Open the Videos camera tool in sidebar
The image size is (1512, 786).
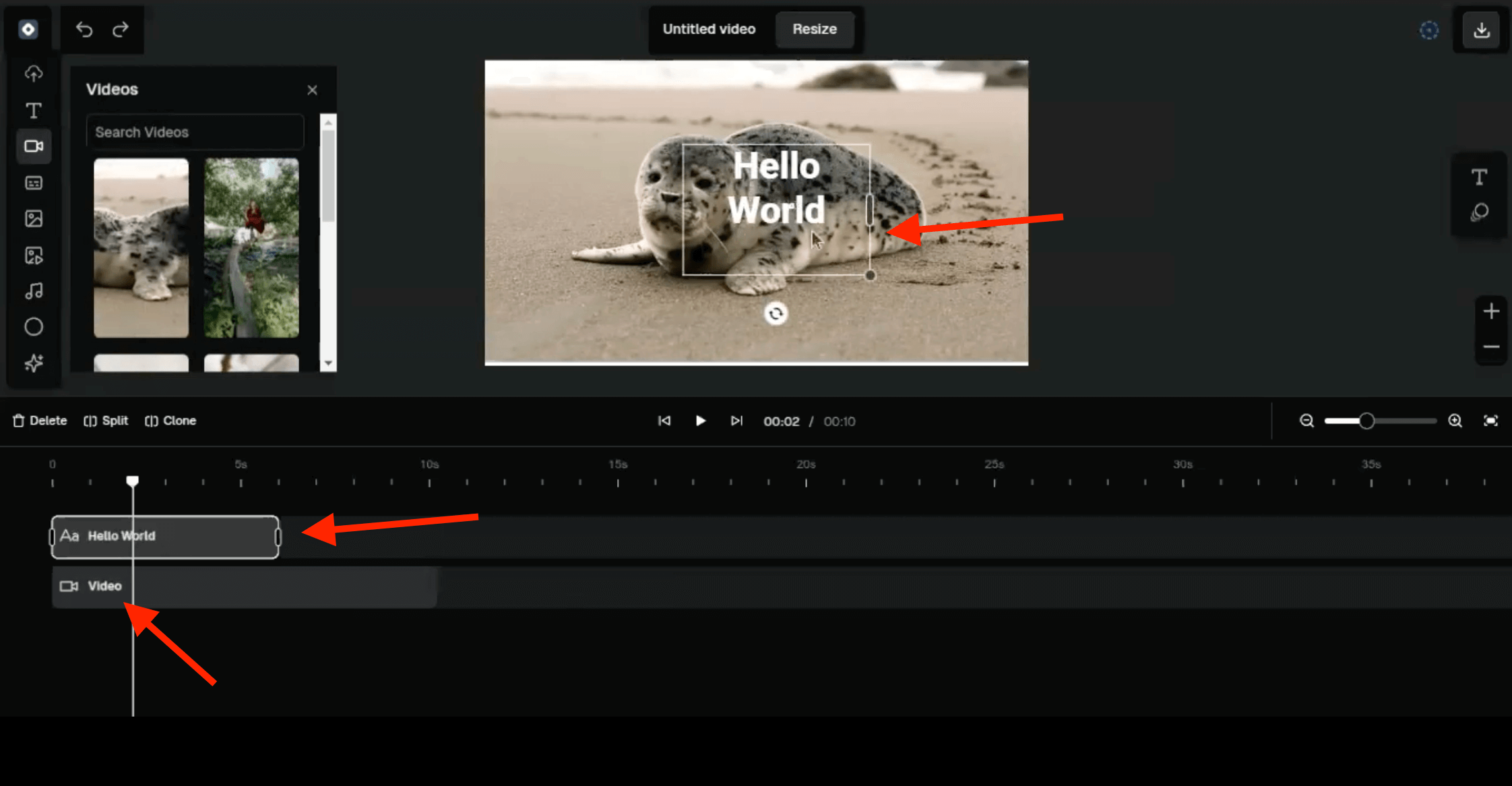point(34,146)
